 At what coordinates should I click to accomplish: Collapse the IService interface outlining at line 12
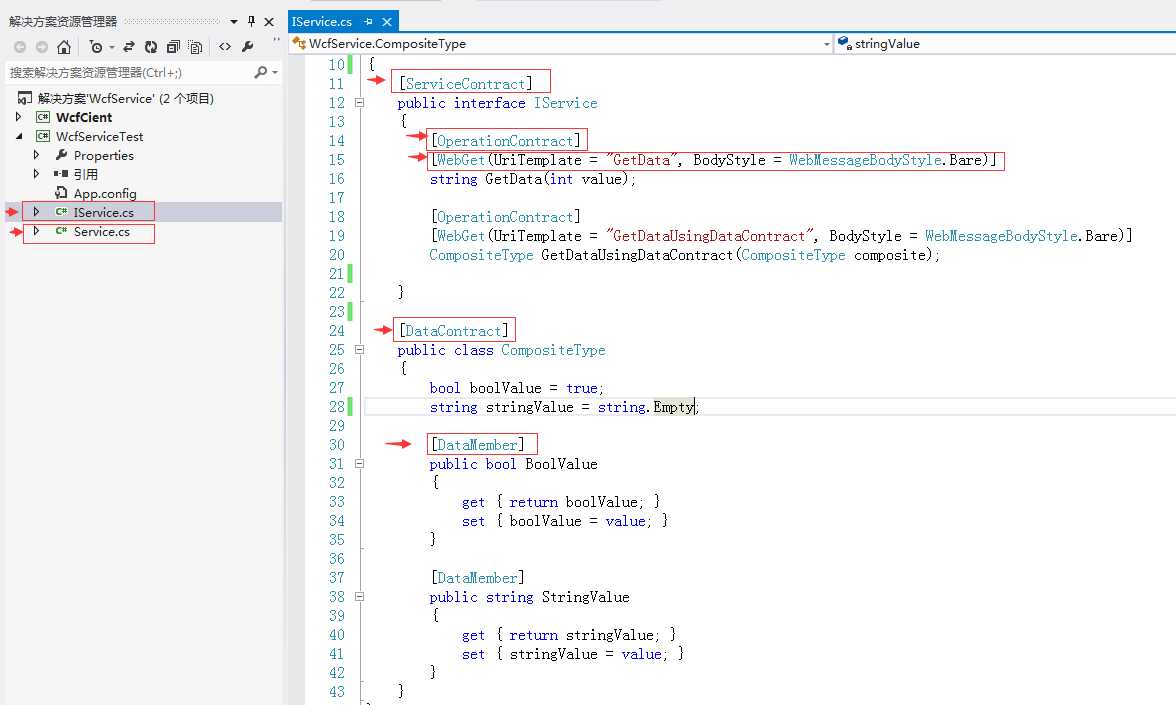click(359, 103)
